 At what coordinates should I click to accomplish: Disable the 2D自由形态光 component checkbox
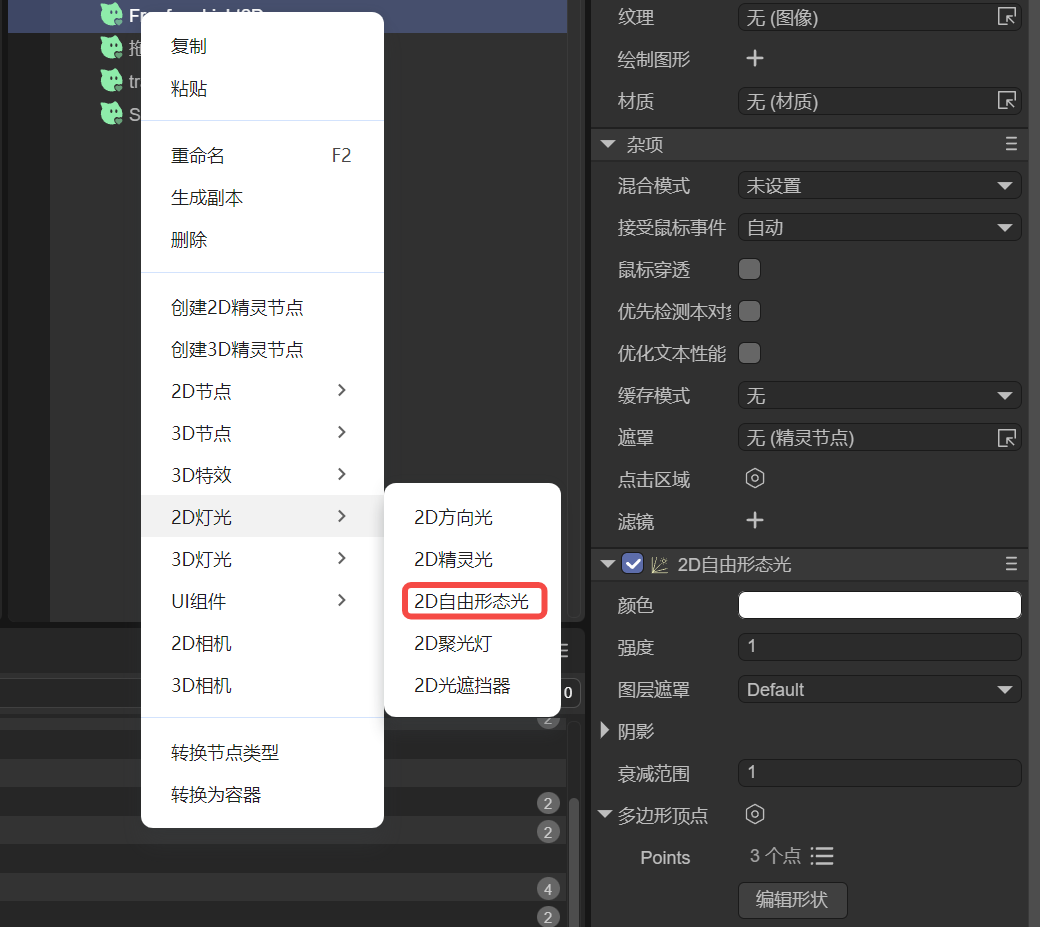(632, 564)
